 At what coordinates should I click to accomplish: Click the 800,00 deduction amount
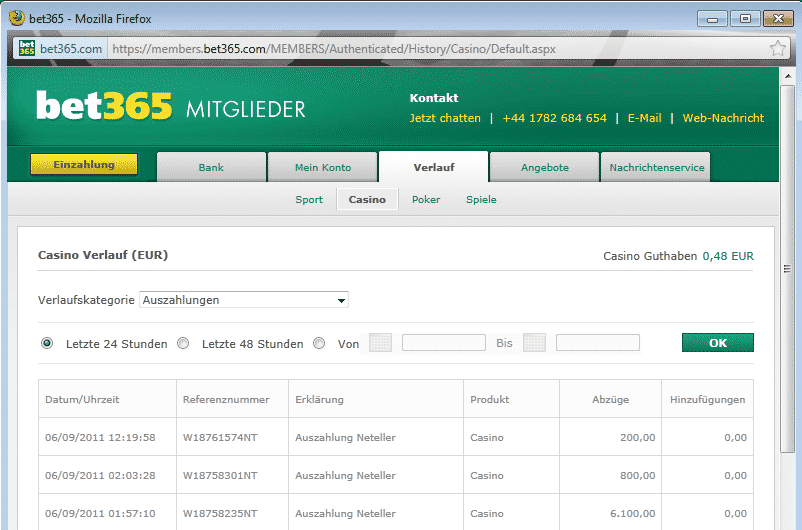(637, 475)
